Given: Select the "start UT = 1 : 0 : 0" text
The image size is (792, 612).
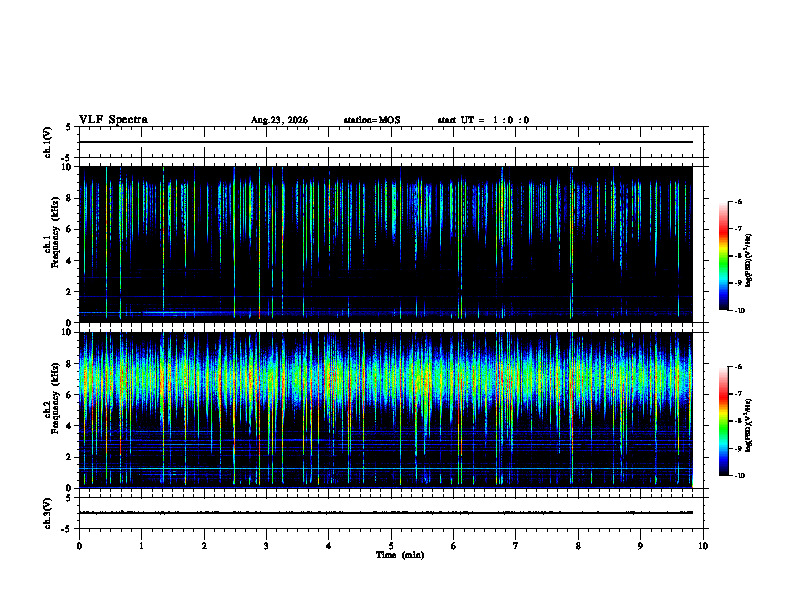Looking at the screenshot, I should coord(483,120).
